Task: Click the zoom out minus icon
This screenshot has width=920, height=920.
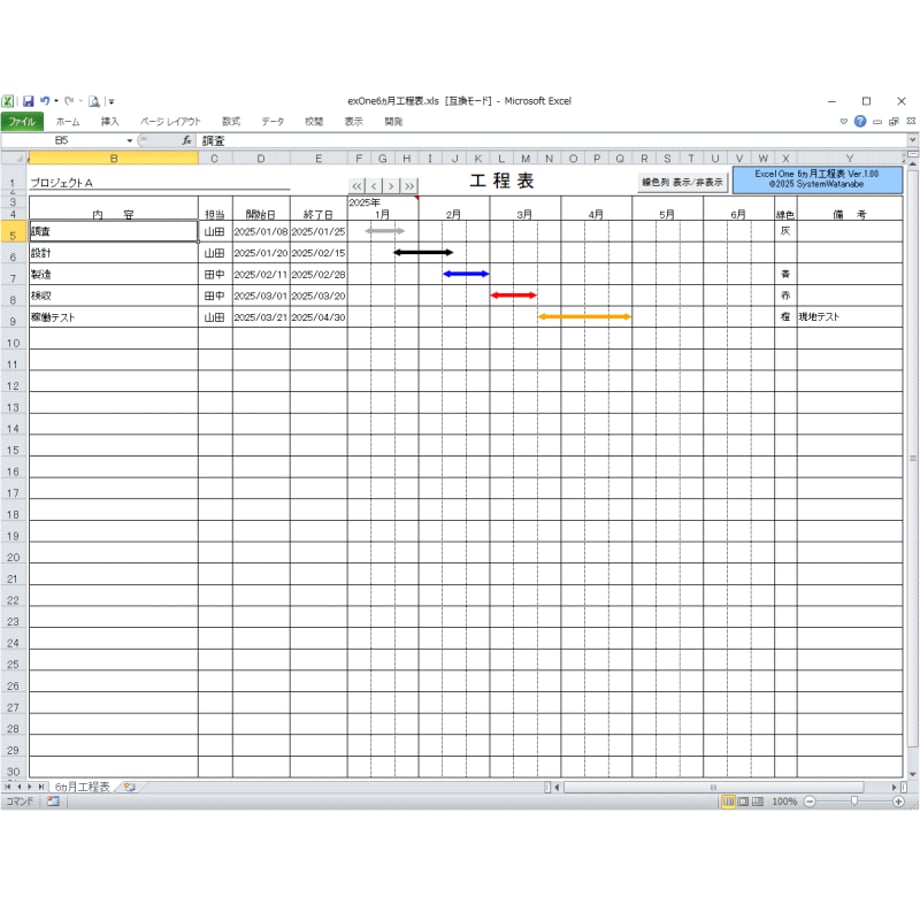Action: click(x=810, y=801)
